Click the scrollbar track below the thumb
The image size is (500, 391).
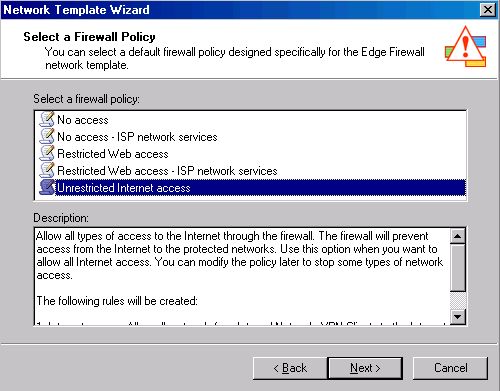click(458, 300)
